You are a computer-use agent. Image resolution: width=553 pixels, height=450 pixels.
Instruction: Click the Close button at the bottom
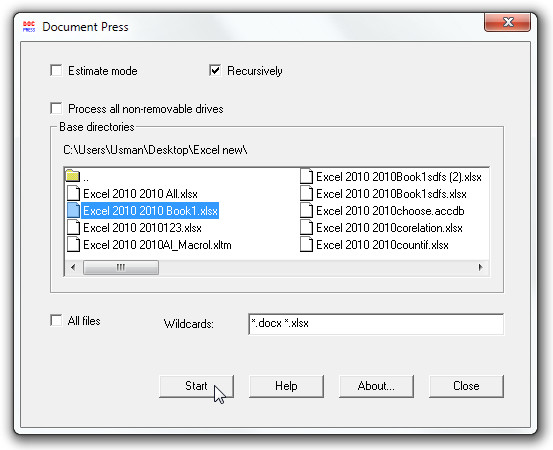click(466, 386)
